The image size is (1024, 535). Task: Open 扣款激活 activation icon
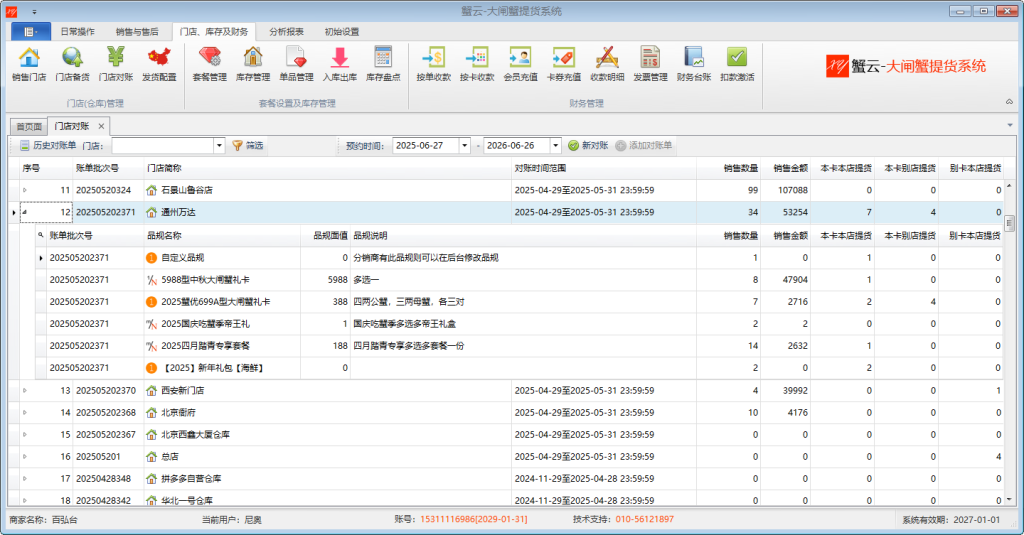pos(737,64)
